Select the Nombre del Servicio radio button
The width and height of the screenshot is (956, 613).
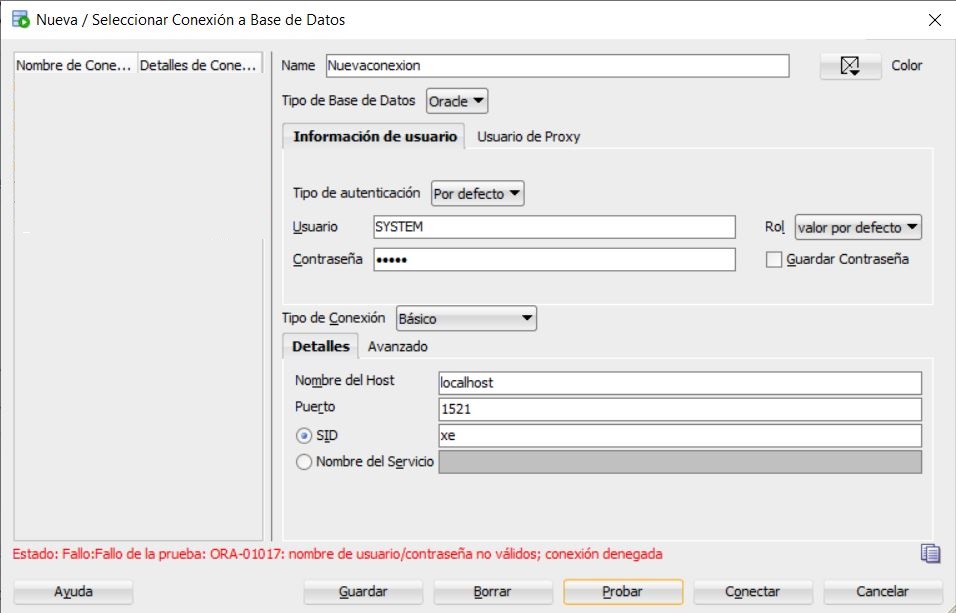(304, 462)
